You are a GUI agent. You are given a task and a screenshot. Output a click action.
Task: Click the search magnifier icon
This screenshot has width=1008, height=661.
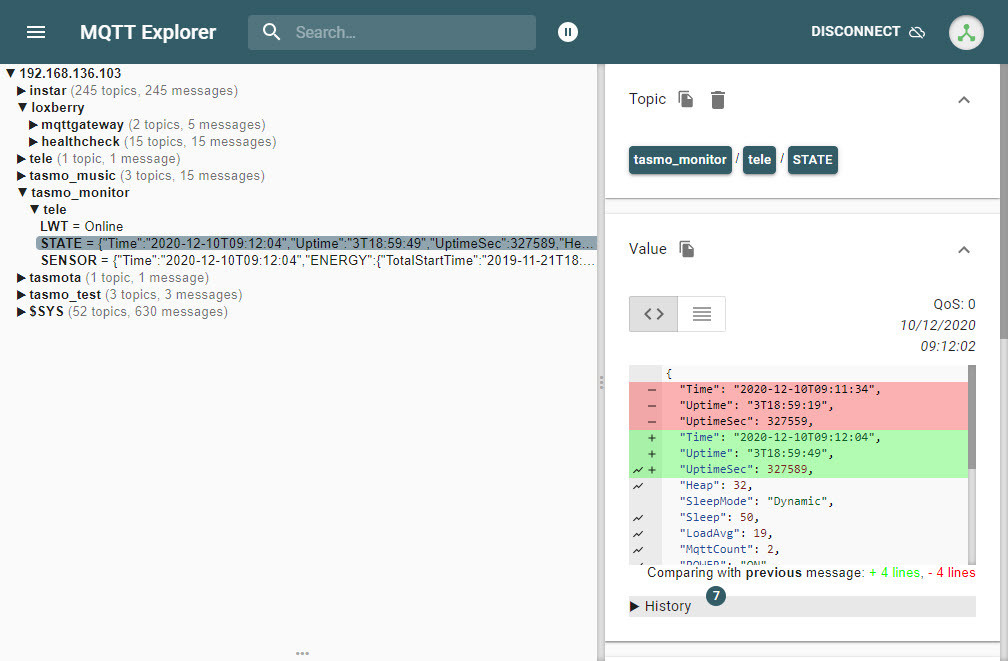pos(271,32)
